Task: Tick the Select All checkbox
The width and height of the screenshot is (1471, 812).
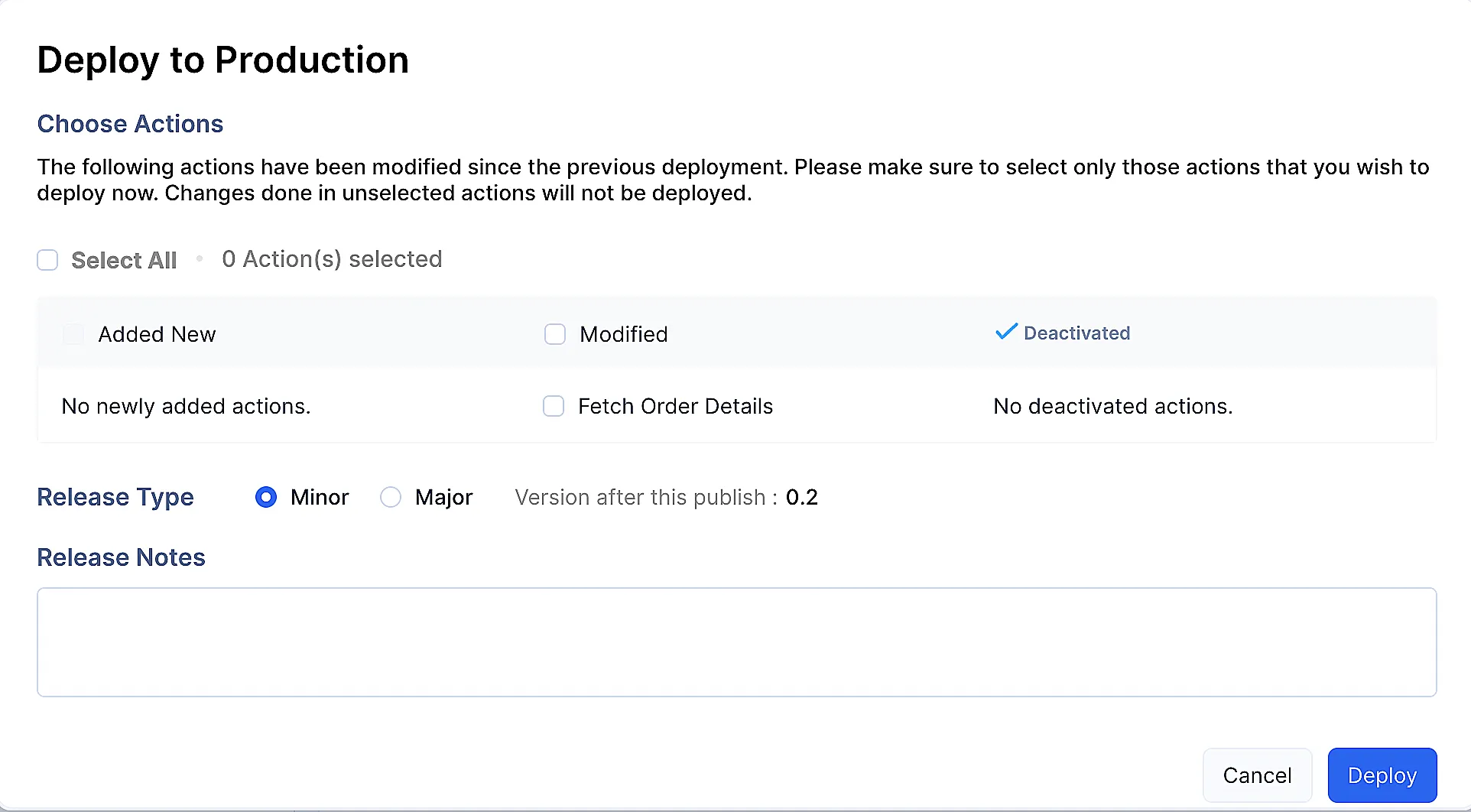Action: [47, 260]
